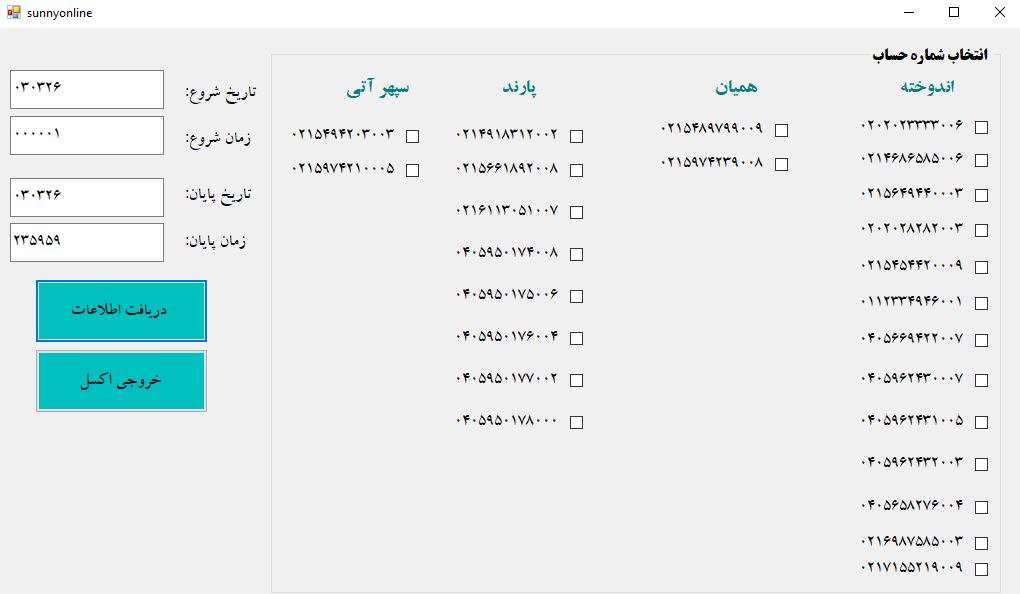Screen dimensions: 1020x594
Task: Click the sunnyonline app icon in title bar
Action: pos(14,12)
